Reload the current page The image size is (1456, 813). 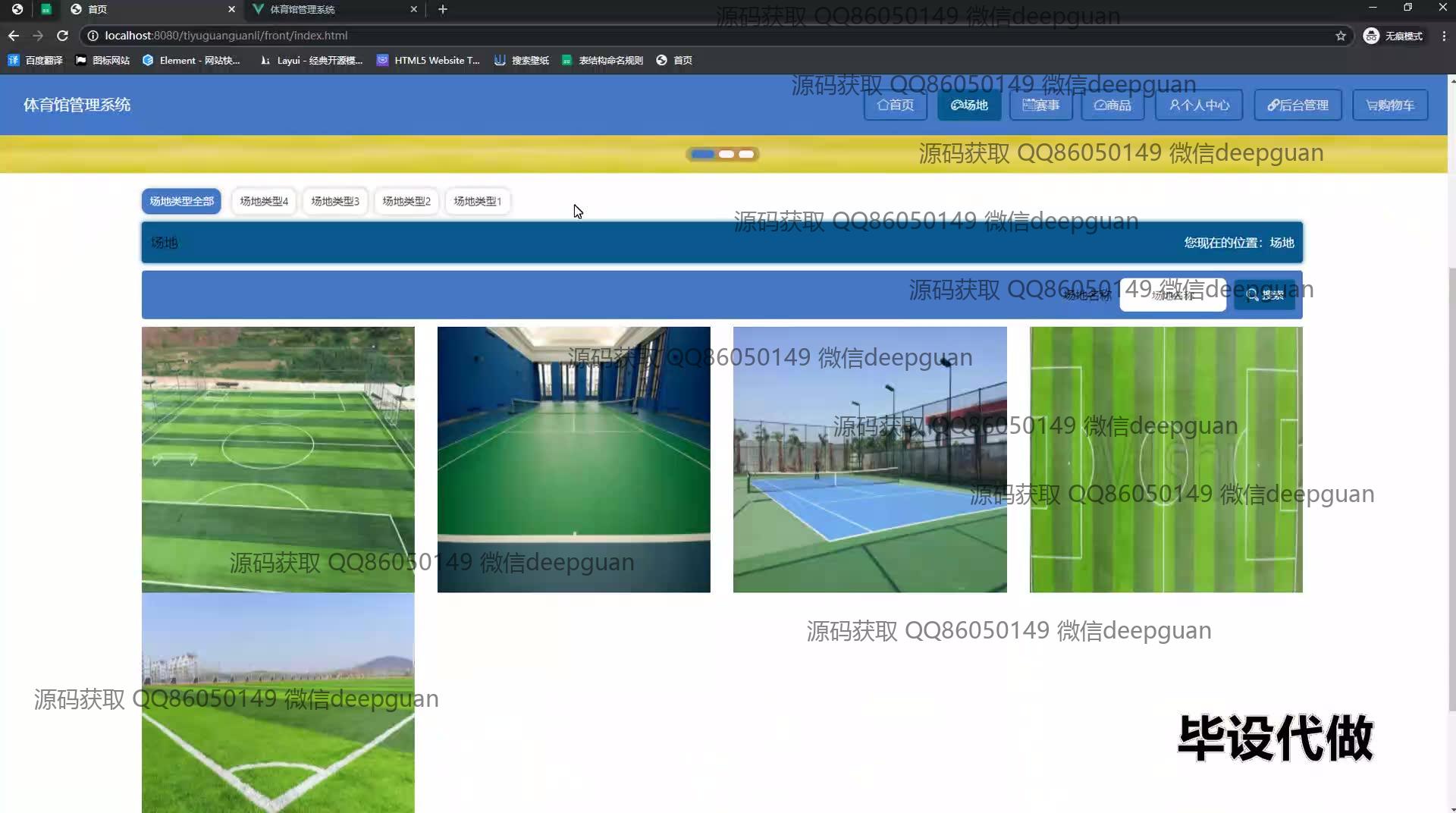pyautogui.click(x=63, y=36)
